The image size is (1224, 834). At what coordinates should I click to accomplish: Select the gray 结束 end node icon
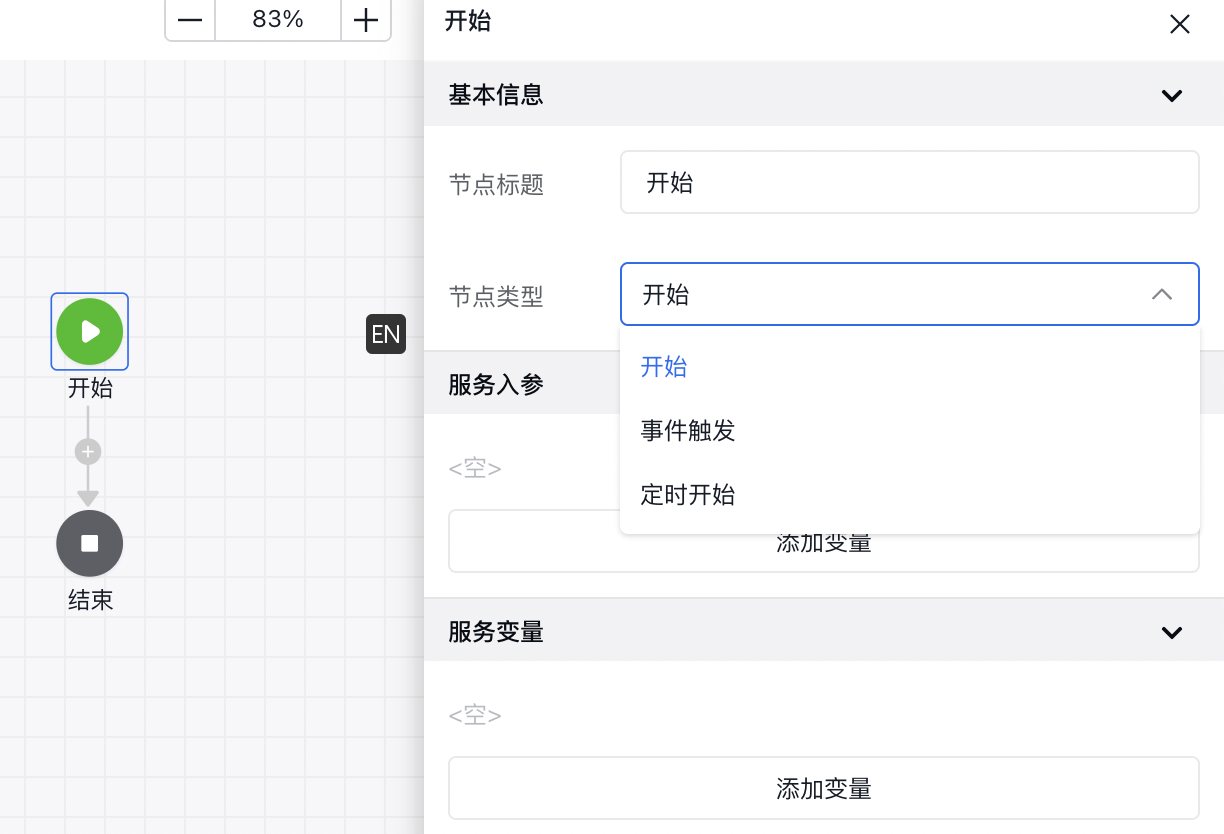coord(90,543)
